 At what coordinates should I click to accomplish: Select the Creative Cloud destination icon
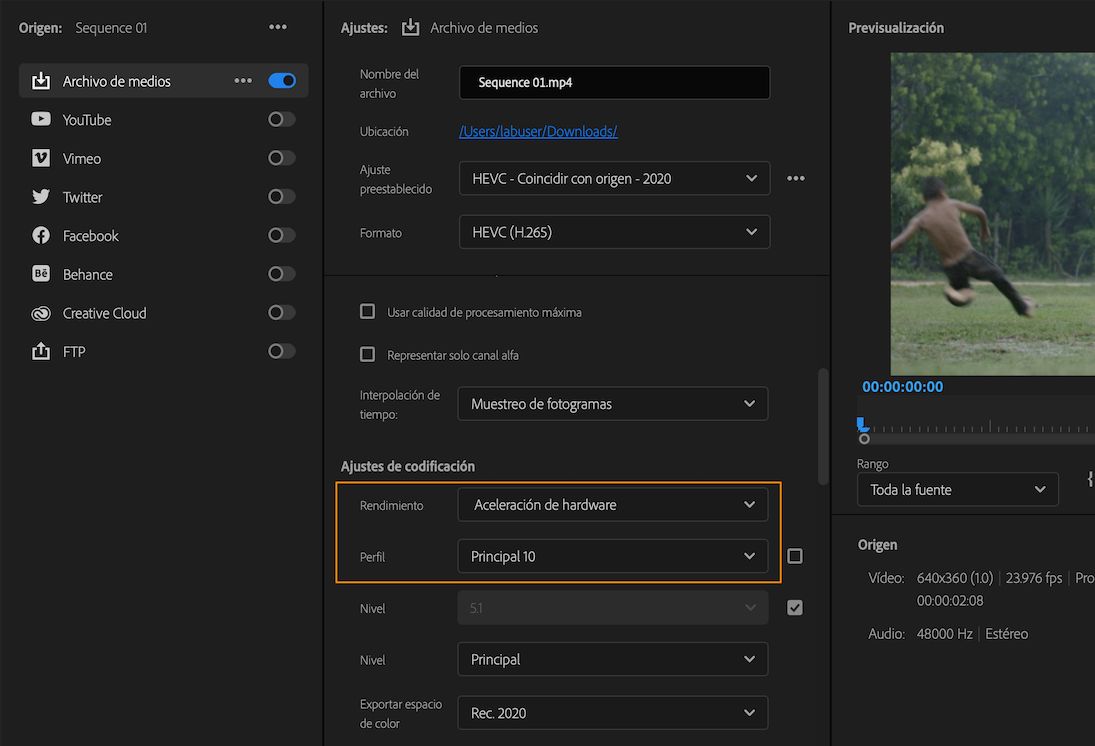(39, 312)
